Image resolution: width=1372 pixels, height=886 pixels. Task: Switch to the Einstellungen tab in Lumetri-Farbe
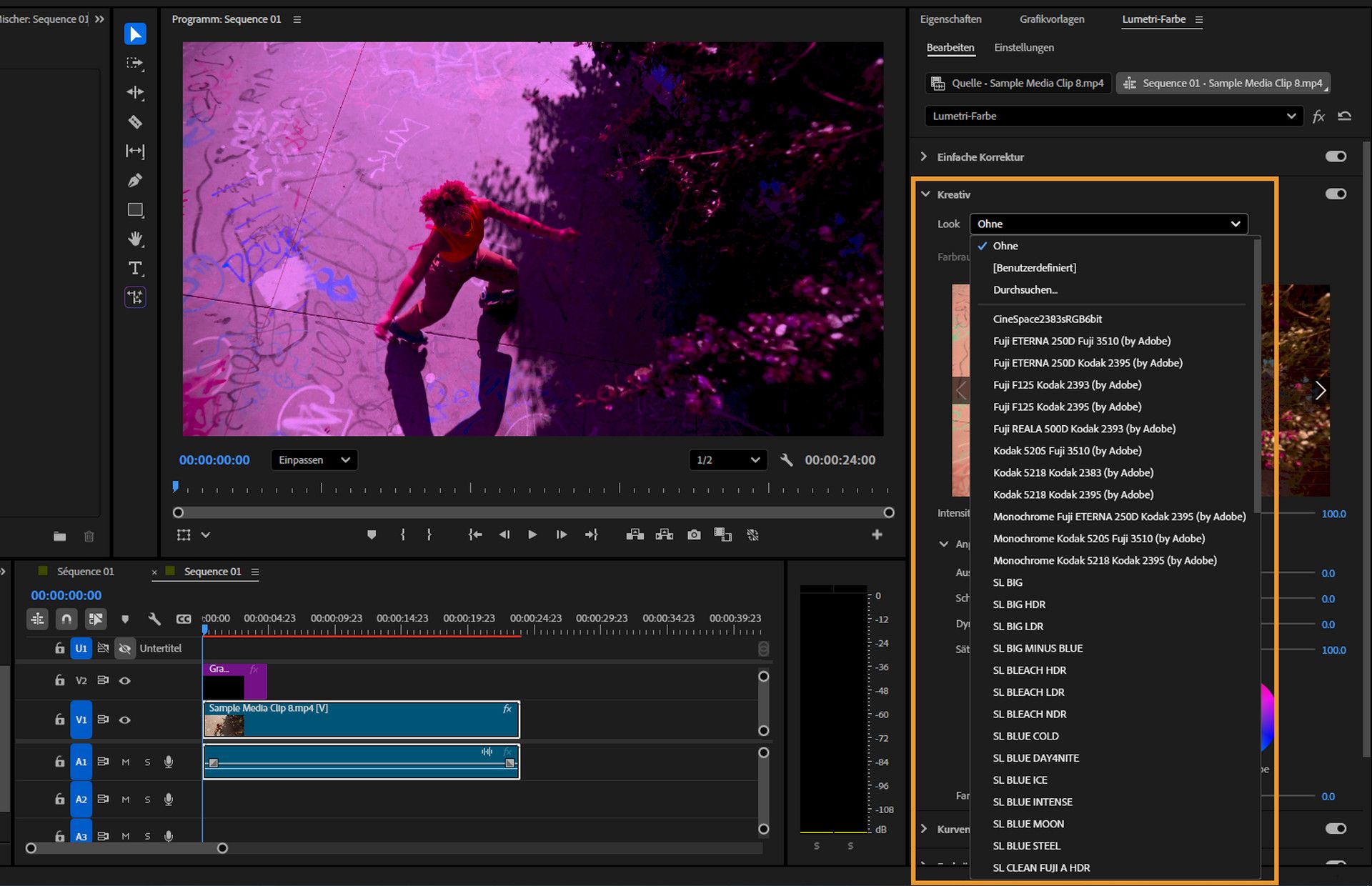pos(1023,47)
